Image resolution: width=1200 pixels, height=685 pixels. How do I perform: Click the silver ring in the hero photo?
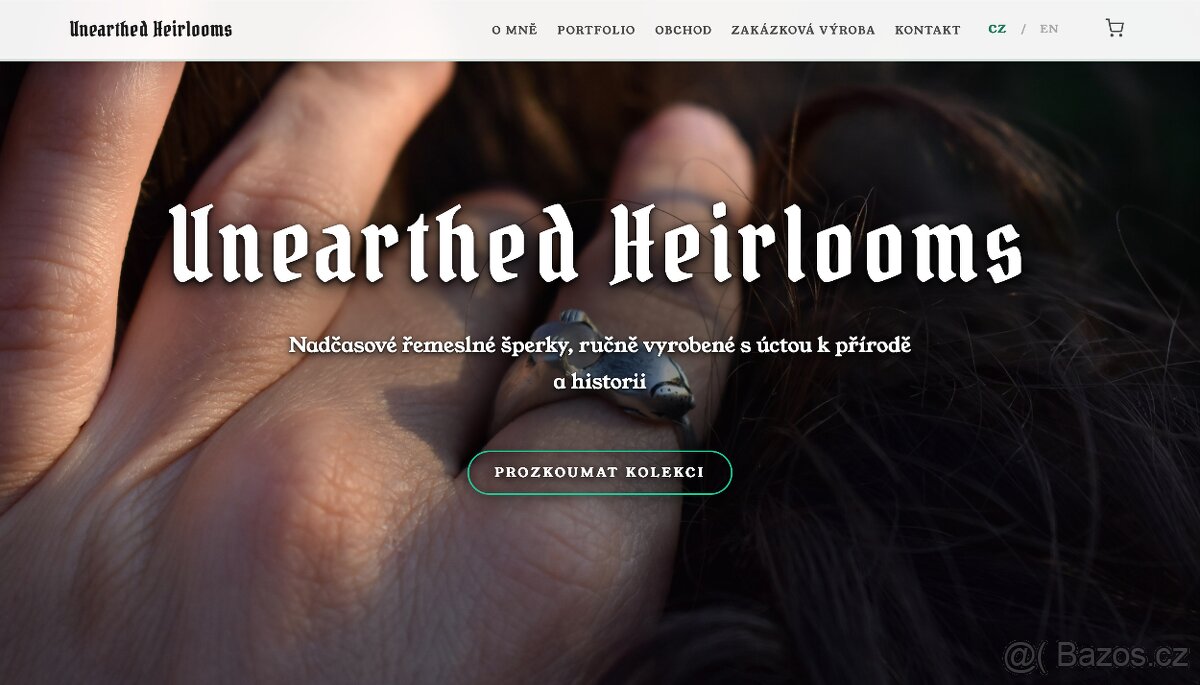(x=612, y=365)
